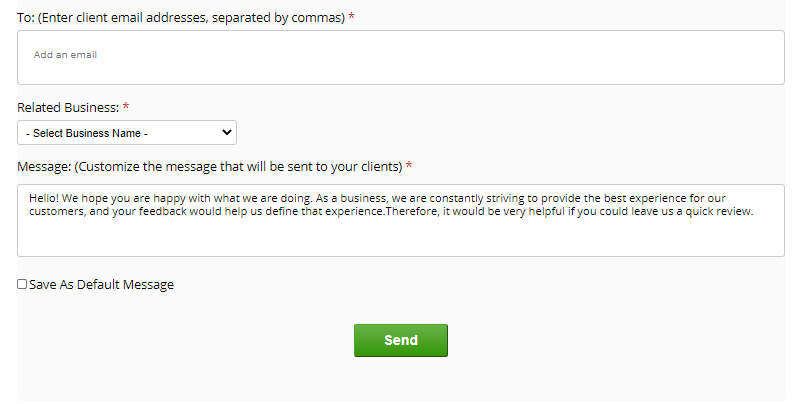Click the Related Business dropdown arrow
The width and height of the screenshot is (802, 404).
pyautogui.click(x=227, y=133)
